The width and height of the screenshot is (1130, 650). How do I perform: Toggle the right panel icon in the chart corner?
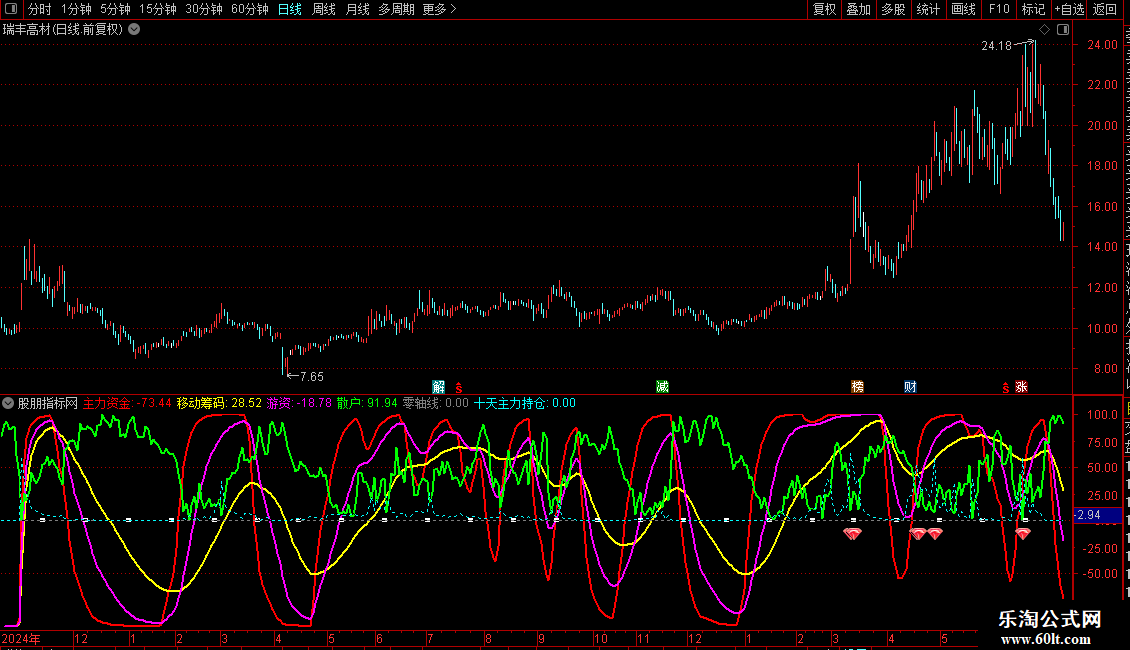pyautogui.click(x=1063, y=30)
